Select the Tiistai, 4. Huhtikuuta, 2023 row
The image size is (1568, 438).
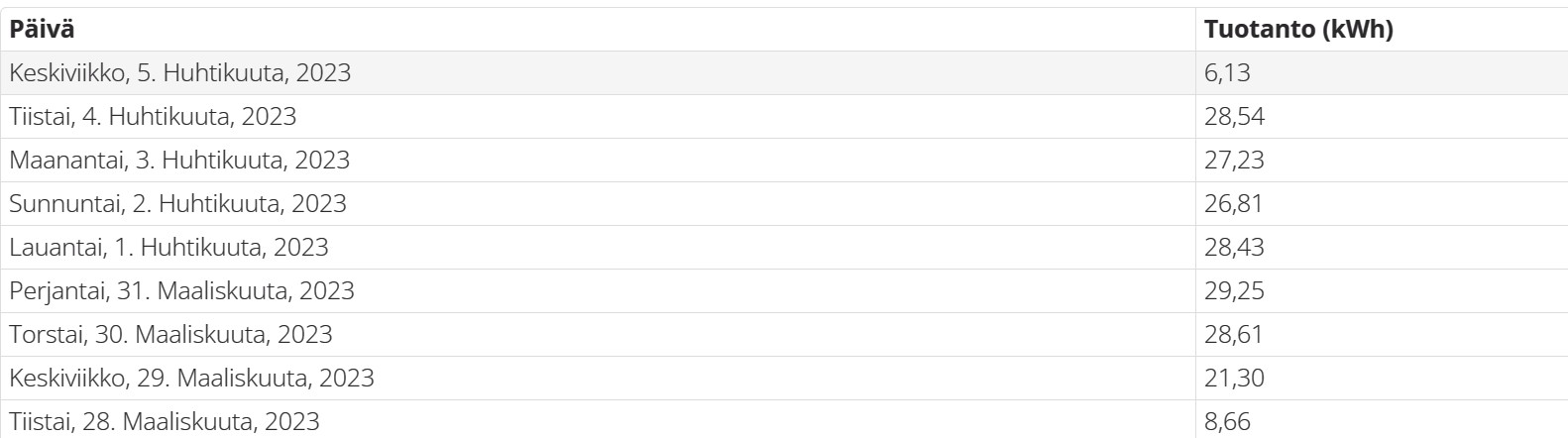[784, 117]
